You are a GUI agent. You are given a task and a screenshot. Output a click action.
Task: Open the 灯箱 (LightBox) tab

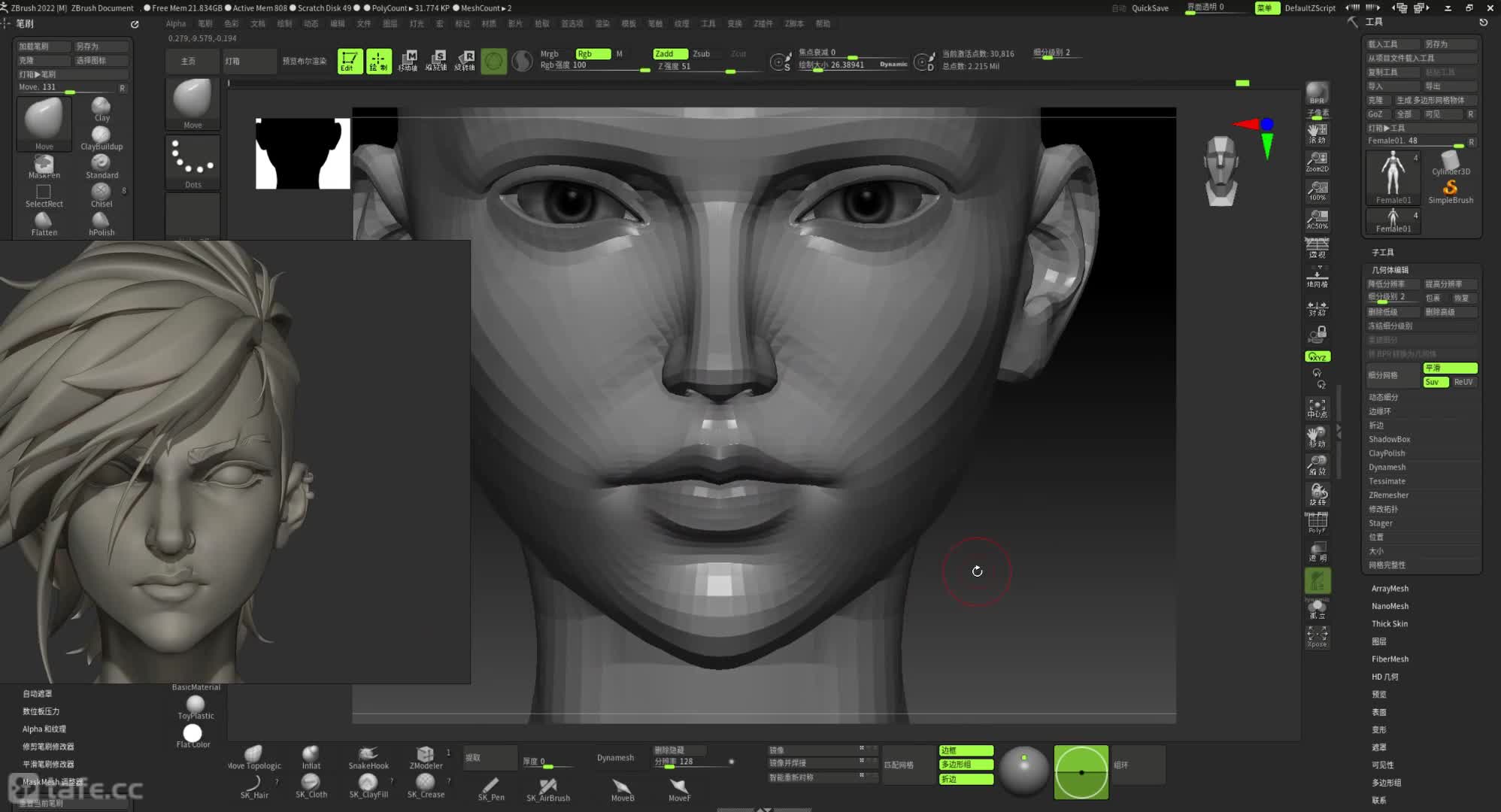tap(249, 61)
